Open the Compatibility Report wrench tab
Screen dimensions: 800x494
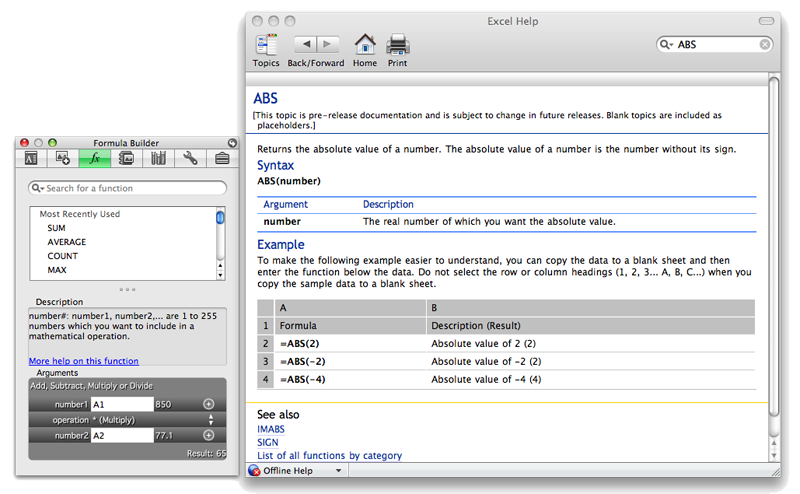point(190,158)
